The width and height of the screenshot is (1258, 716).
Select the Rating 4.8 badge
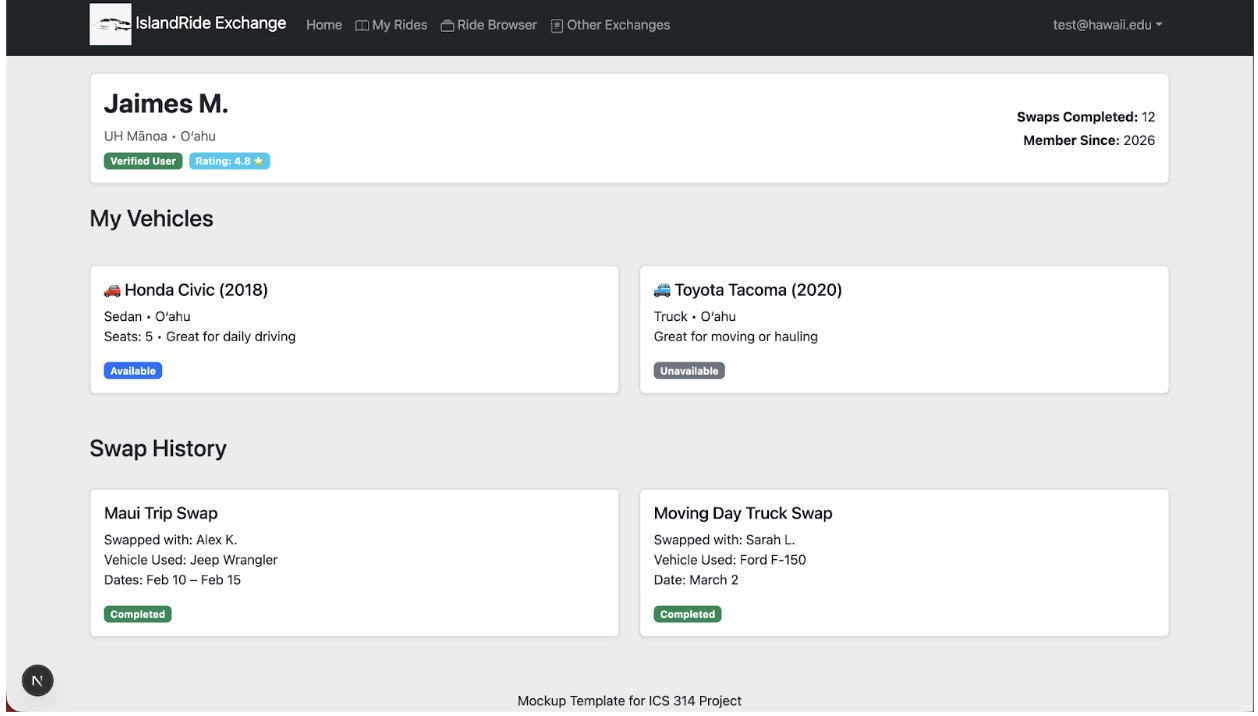coord(229,160)
